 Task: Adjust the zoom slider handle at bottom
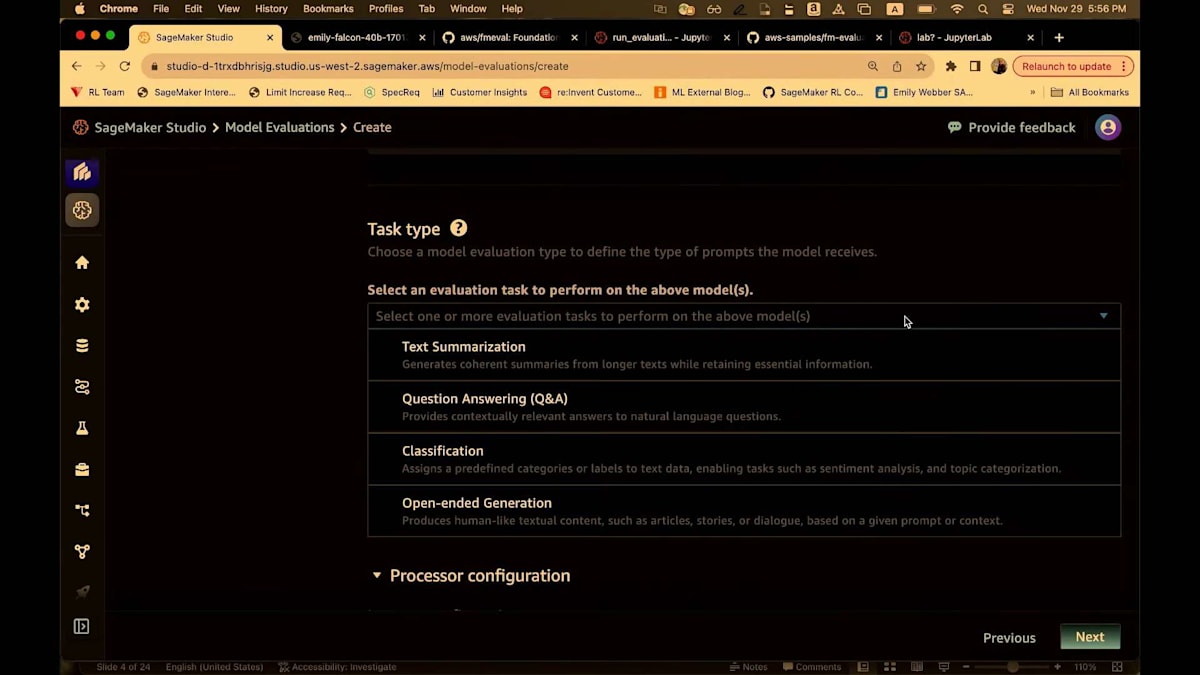[x=1013, y=667]
